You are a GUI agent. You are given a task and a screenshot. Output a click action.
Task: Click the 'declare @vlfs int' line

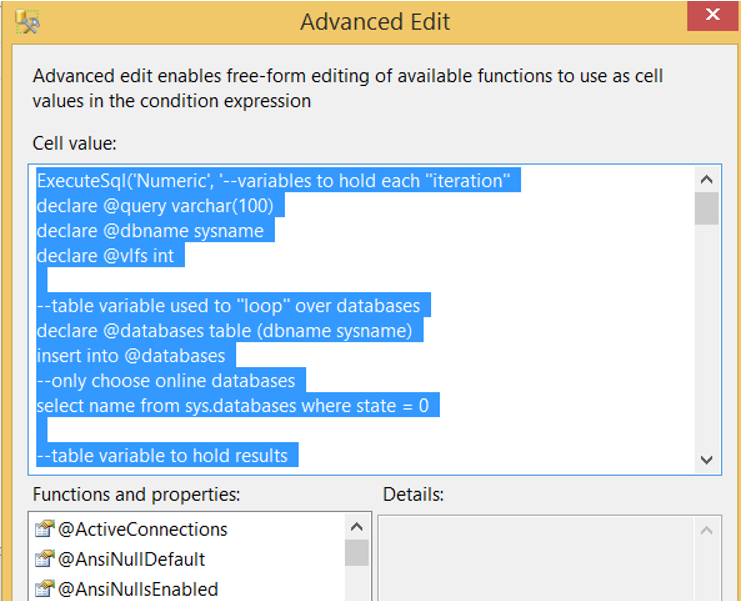tap(105, 256)
